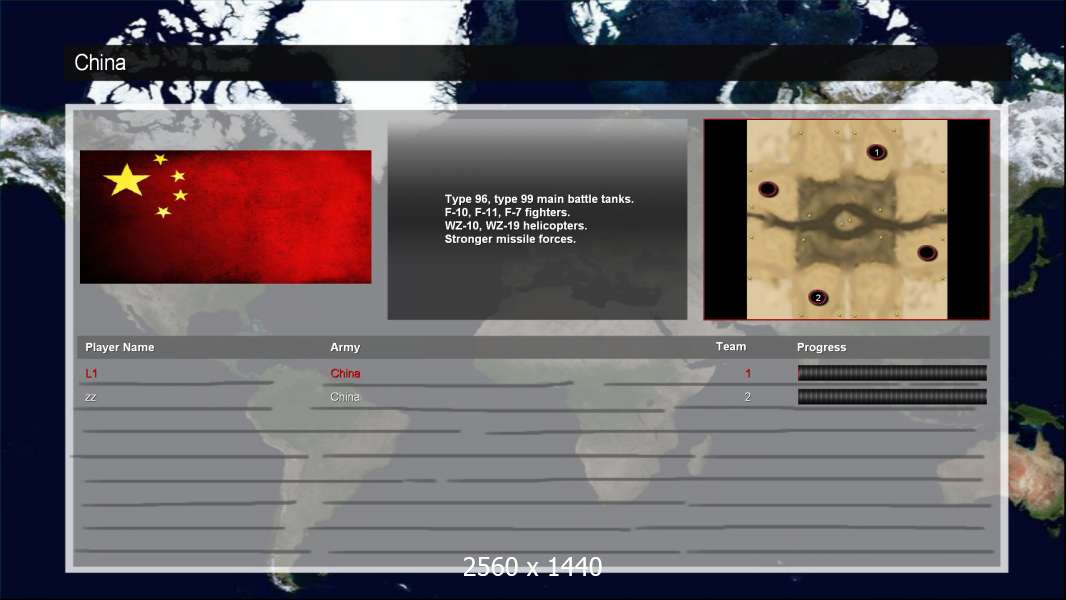Click the Progress column header
This screenshot has height=600, width=1066.
[x=821, y=347]
